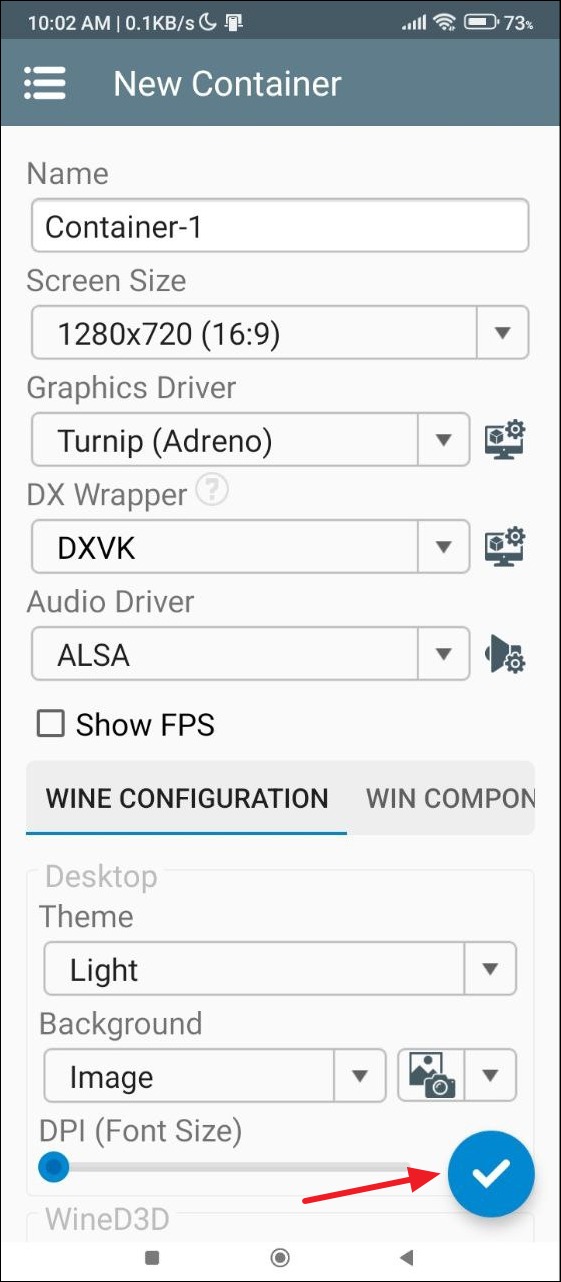This screenshot has height=1282, width=561.
Task: Open Graphics Driver settings icon
Action: click(505, 439)
